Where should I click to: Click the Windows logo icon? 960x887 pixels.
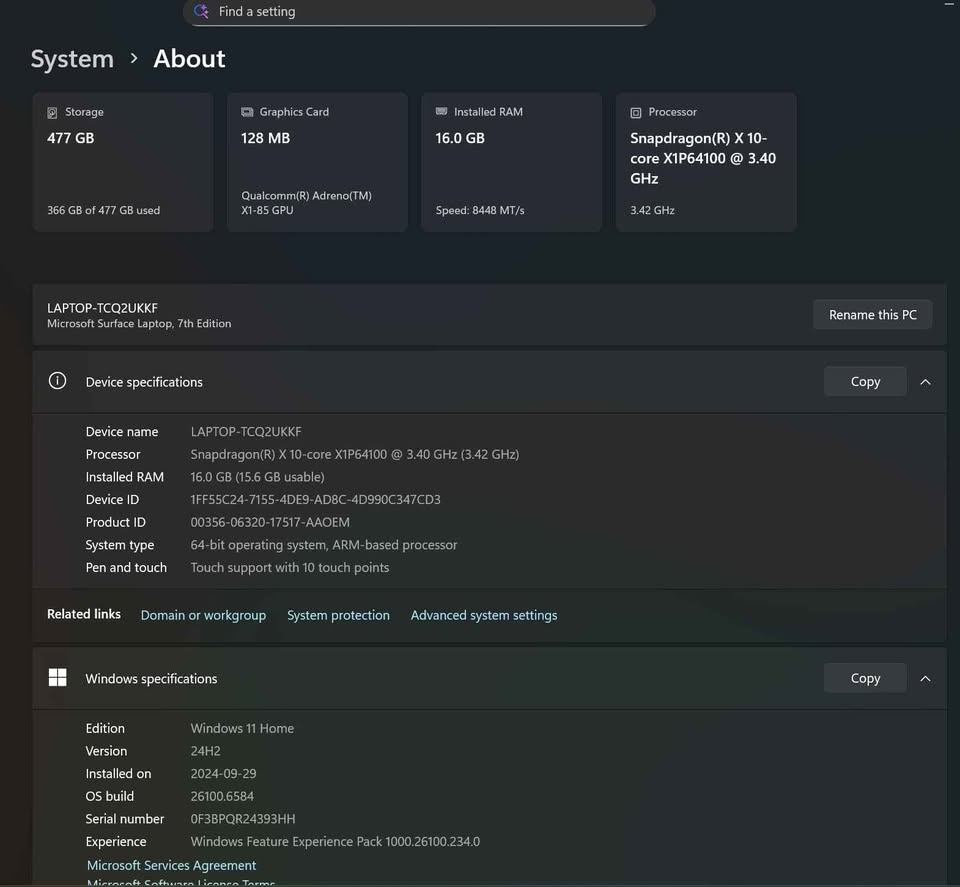(x=58, y=678)
